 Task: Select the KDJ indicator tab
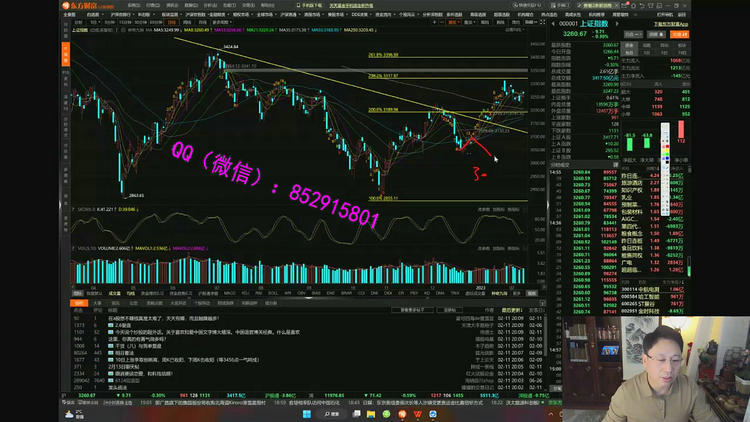click(246, 293)
